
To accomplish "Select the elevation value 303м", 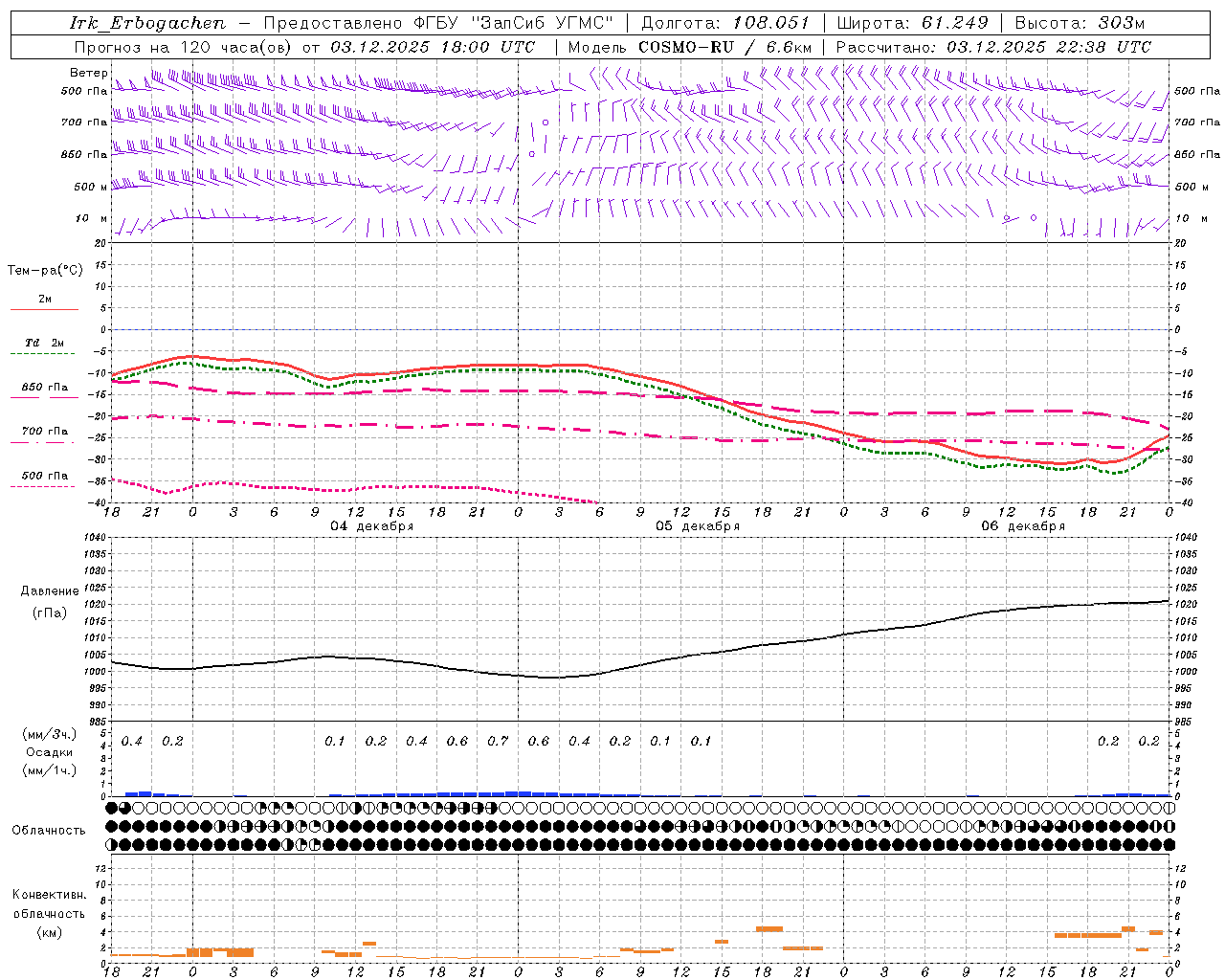I will pos(1121,23).
